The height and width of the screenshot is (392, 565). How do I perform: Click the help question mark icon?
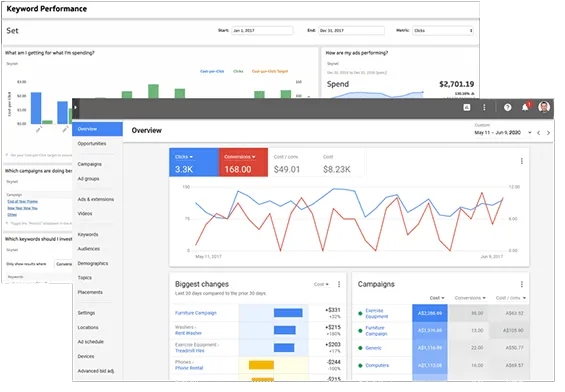507,107
